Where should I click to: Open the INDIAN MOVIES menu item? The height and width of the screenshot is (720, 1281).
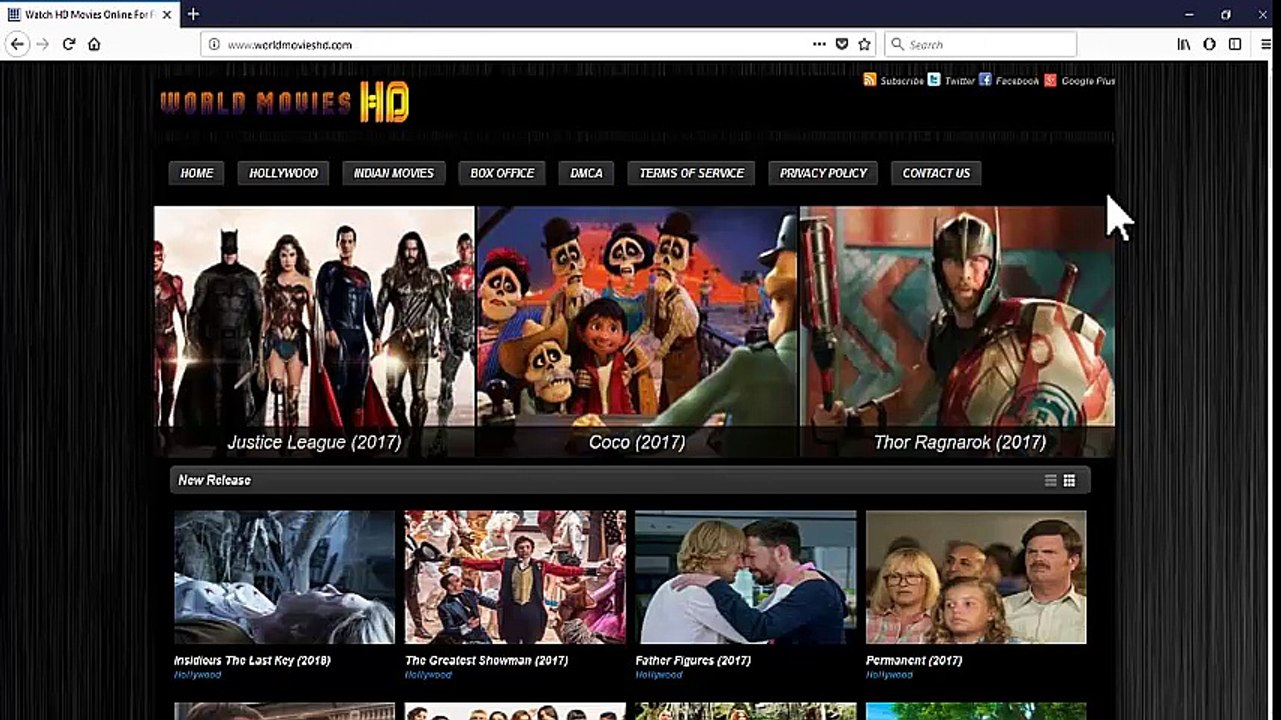pos(394,173)
